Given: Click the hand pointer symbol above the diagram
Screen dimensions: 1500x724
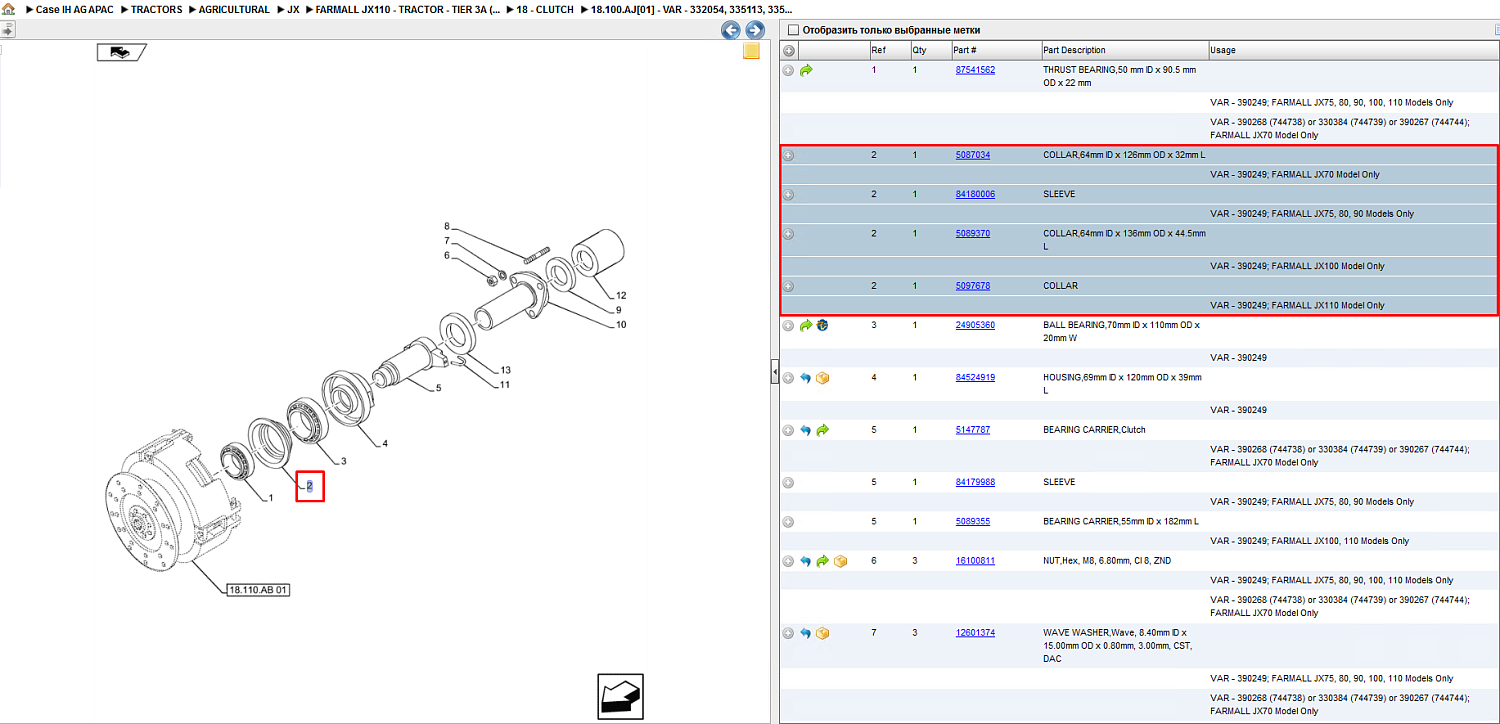Looking at the screenshot, I should pos(122,52).
